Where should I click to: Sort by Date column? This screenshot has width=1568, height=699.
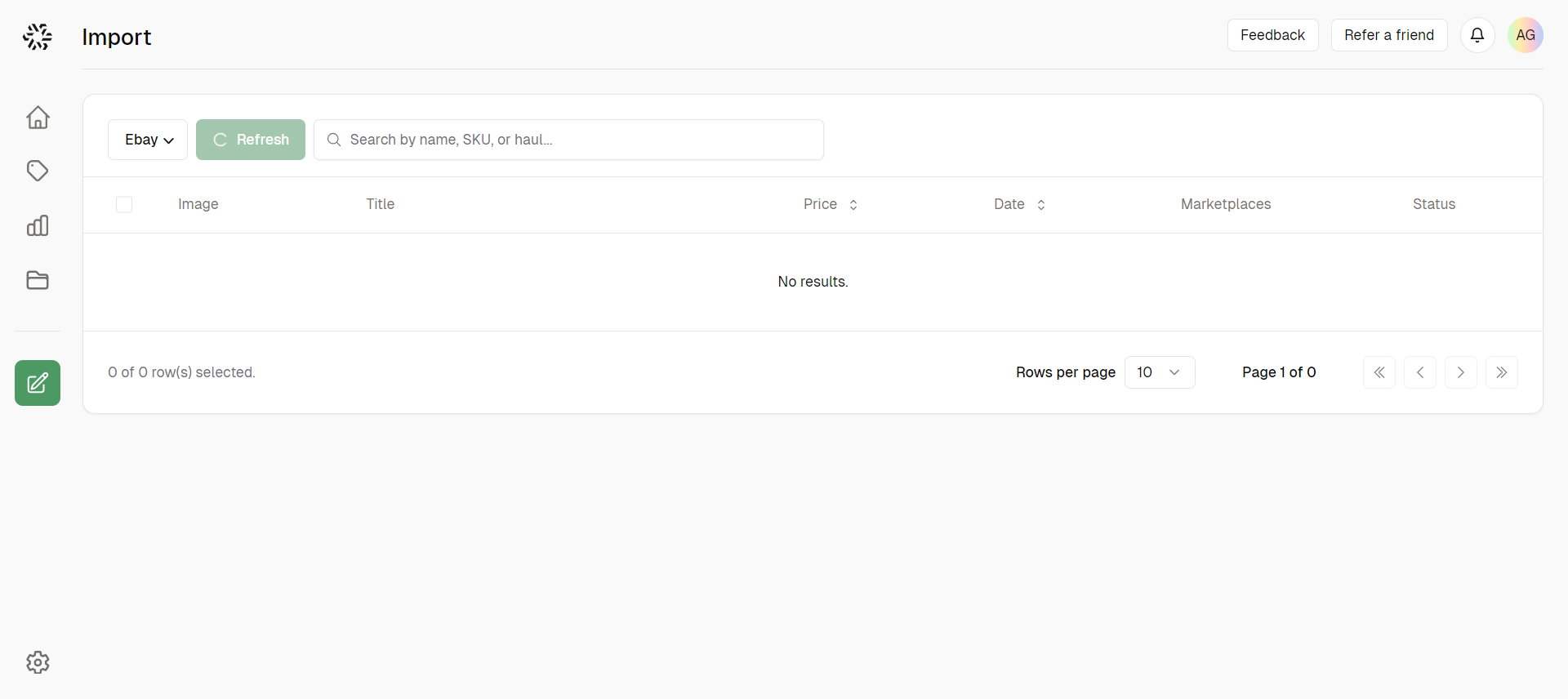(1020, 204)
